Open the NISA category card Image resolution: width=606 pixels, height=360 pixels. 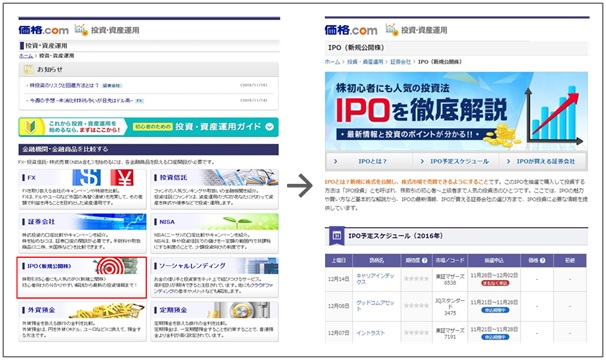coord(214,233)
